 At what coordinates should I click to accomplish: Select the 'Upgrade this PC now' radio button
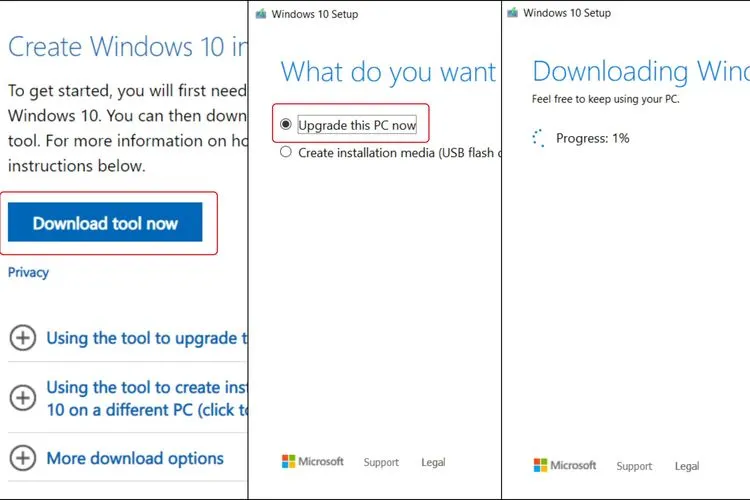click(287, 125)
